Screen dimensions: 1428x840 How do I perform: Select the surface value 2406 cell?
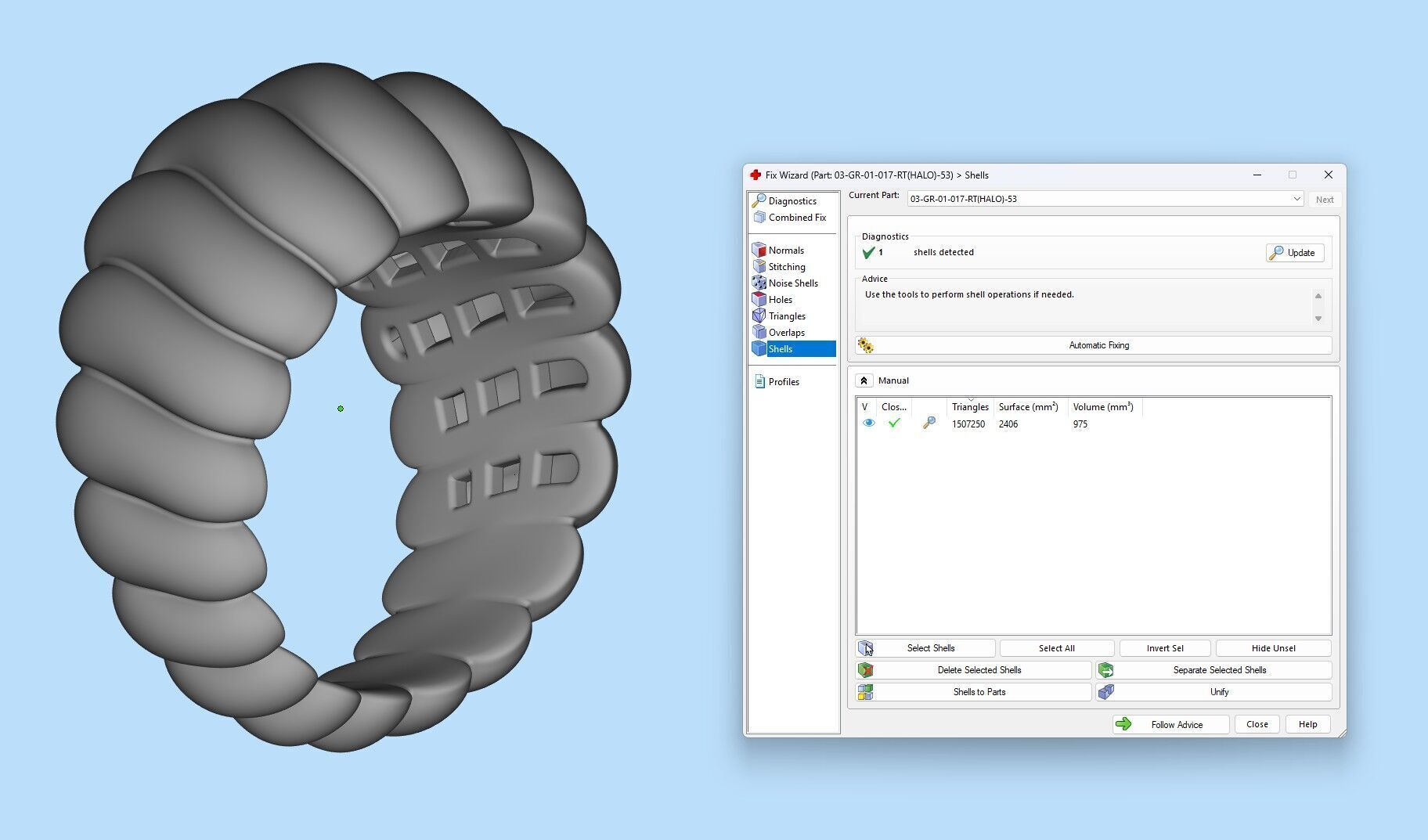coord(1008,424)
